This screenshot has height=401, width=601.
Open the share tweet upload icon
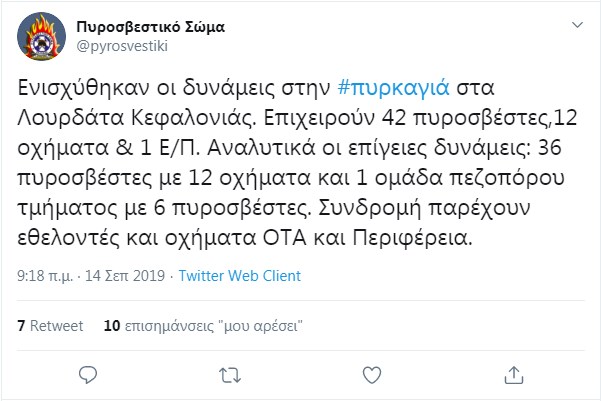[x=514, y=375]
